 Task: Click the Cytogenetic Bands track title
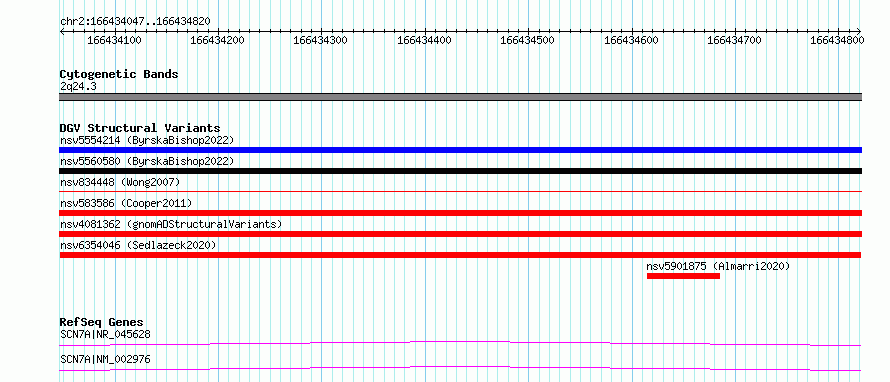click(119, 74)
